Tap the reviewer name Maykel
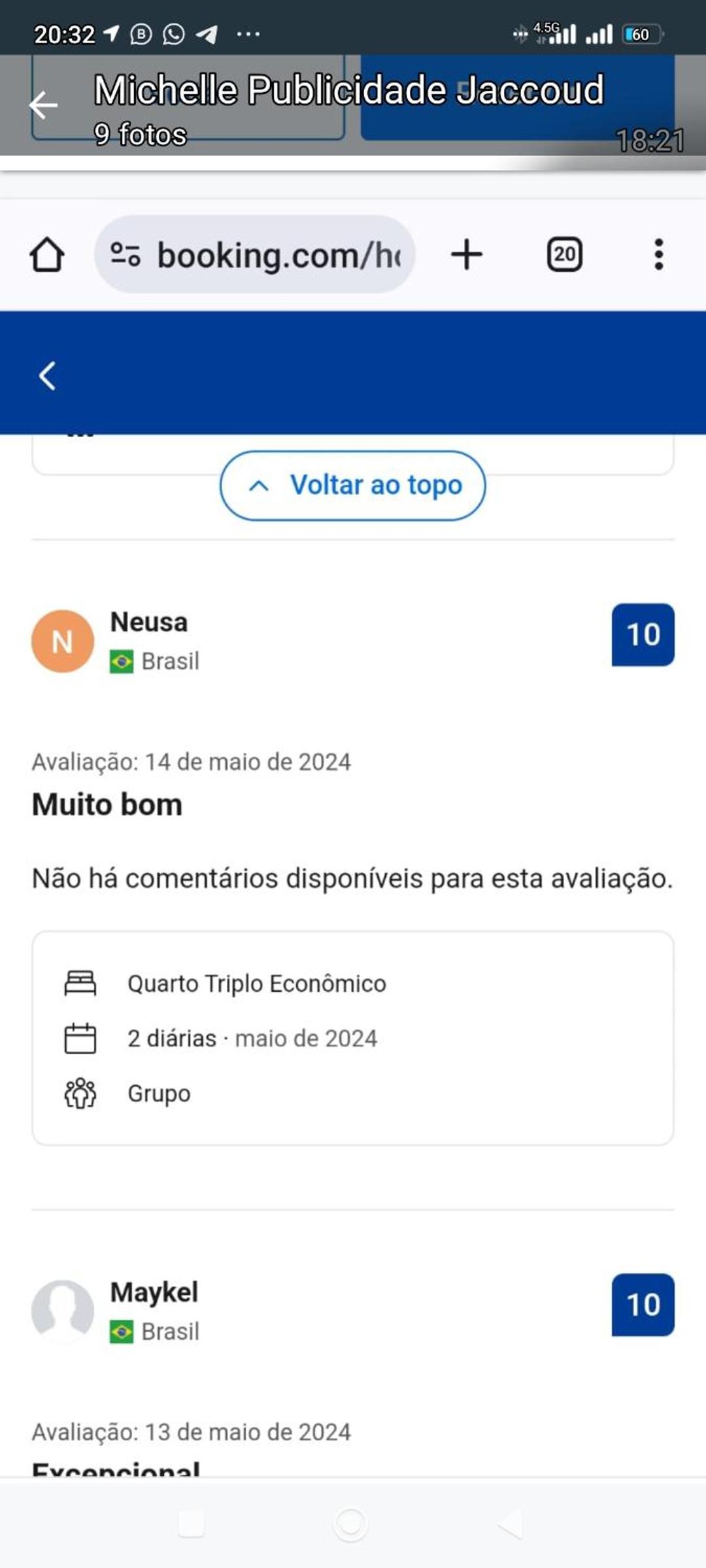This screenshot has width=706, height=1568. (x=154, y=1292)
